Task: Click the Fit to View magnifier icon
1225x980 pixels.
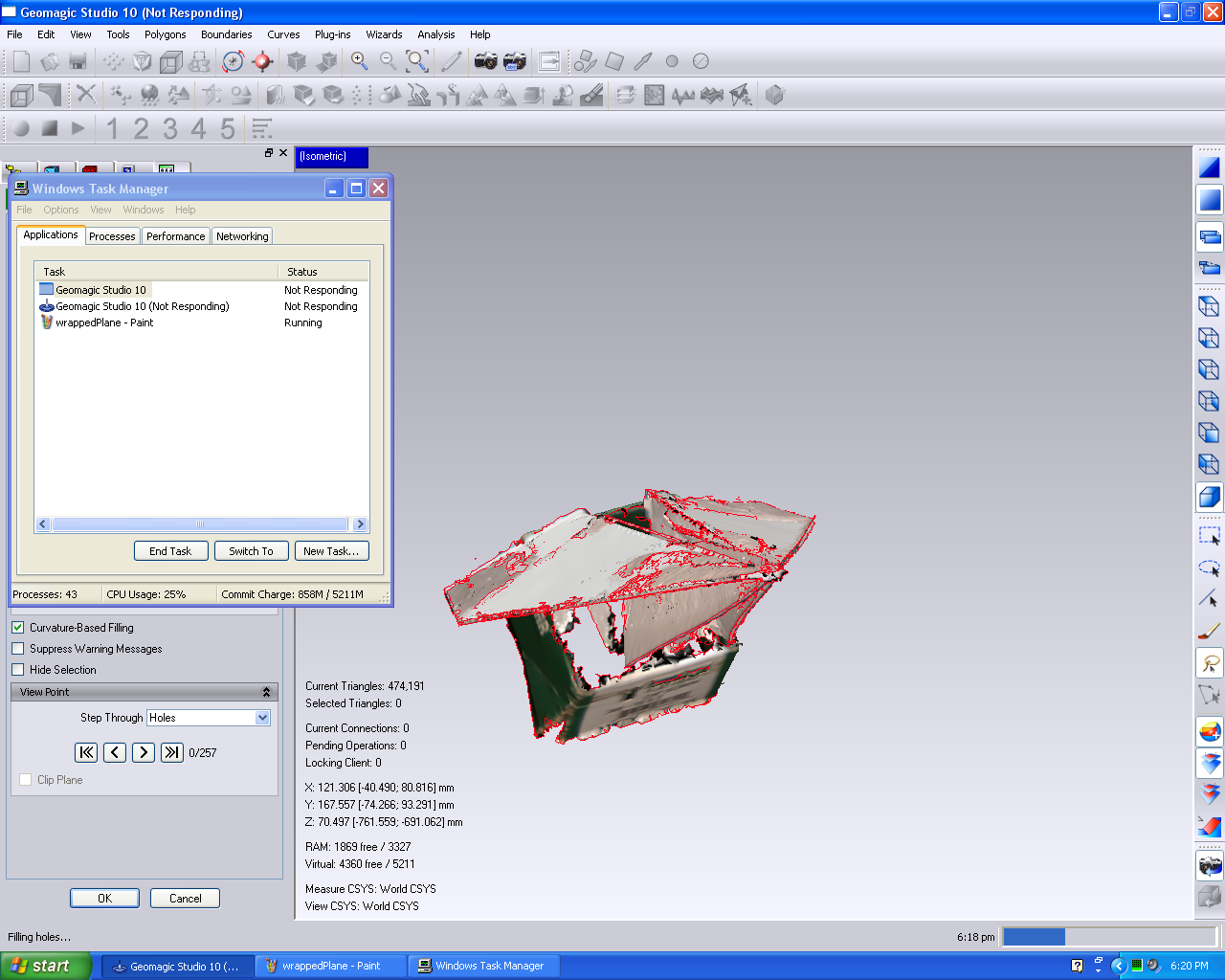Action: pos(417,61)
